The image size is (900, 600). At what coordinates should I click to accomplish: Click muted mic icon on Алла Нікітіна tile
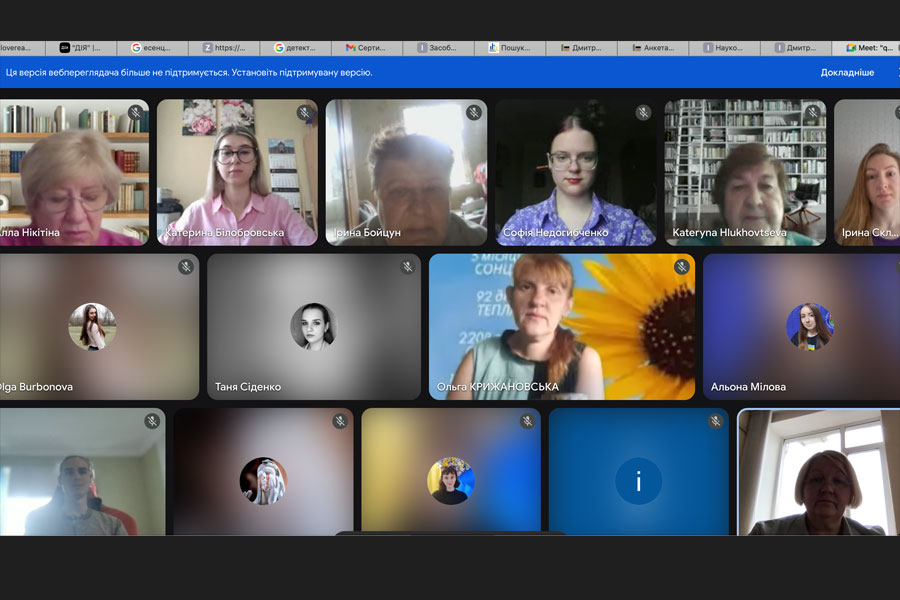[x=135, y=113]
